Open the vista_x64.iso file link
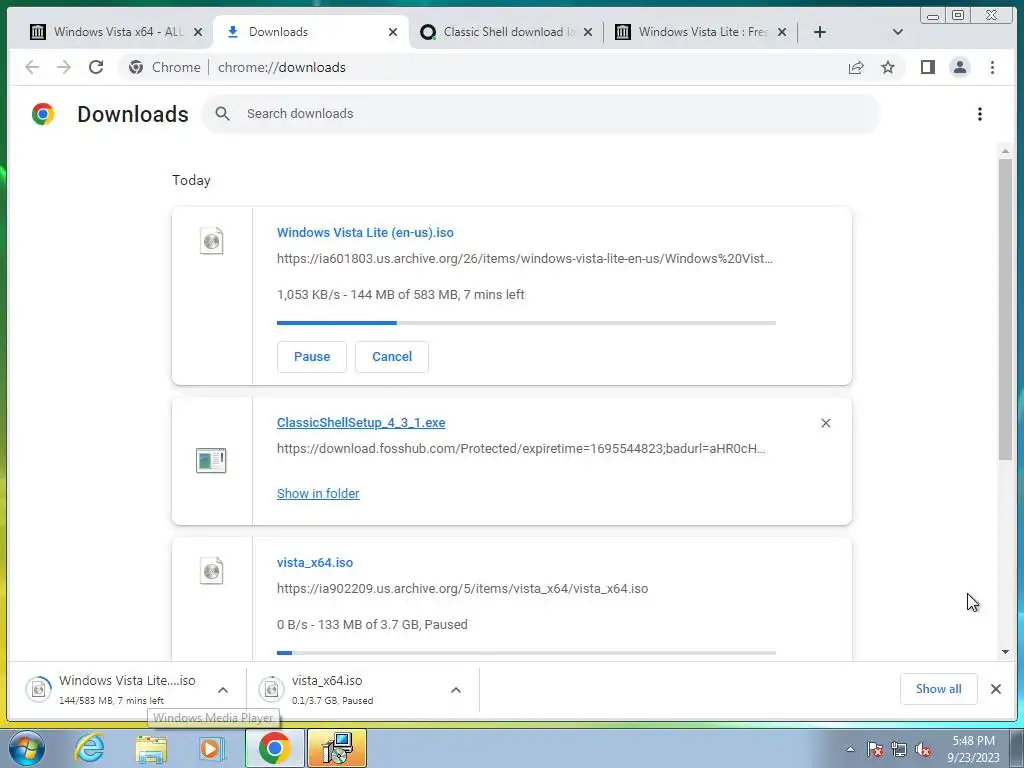 (x=315, y=562)
